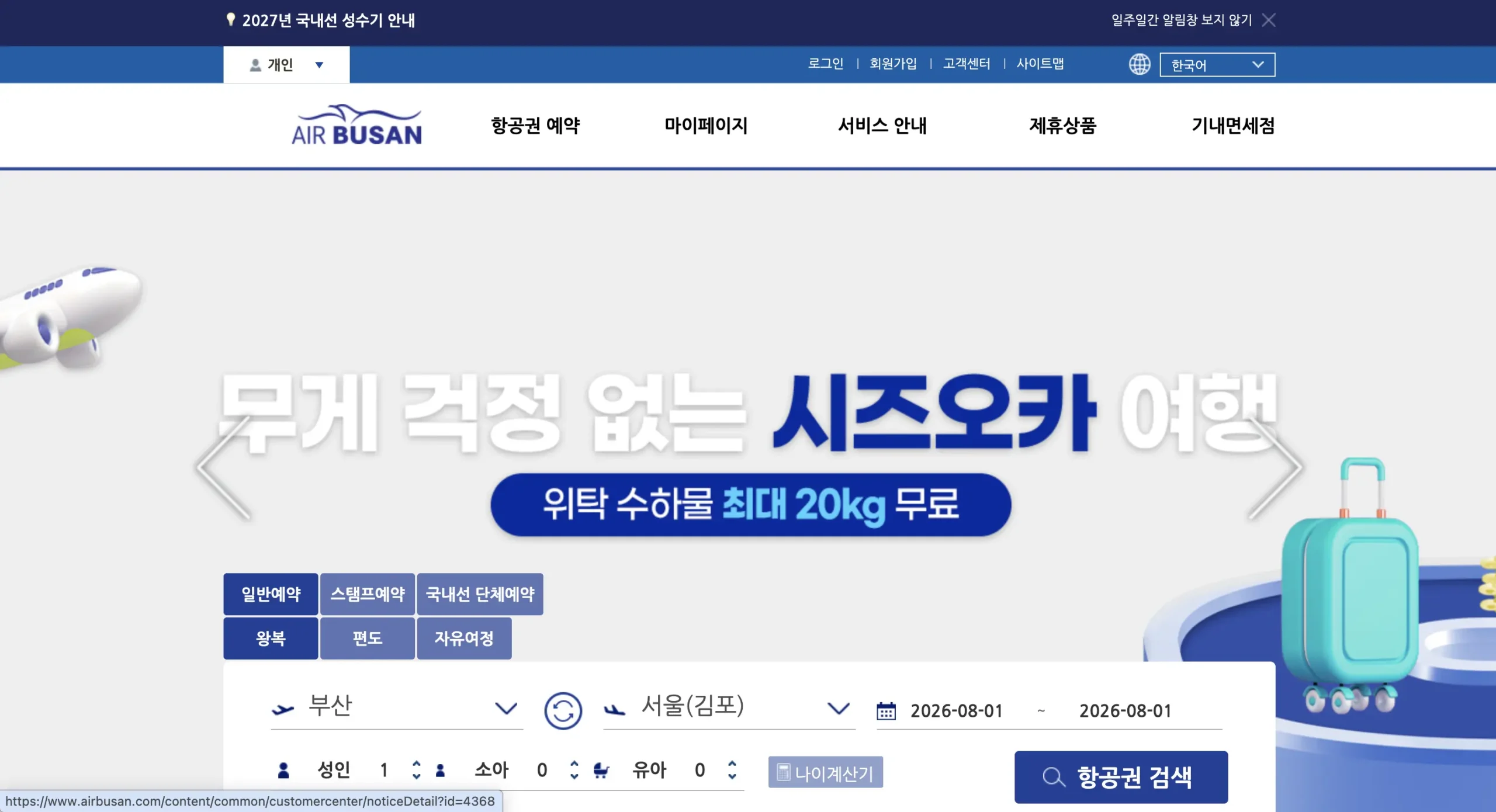This screenshot has width=1496, height=812.
Task: Click 일주일간 알림창 보지 않기
Action: [1182, 20]
